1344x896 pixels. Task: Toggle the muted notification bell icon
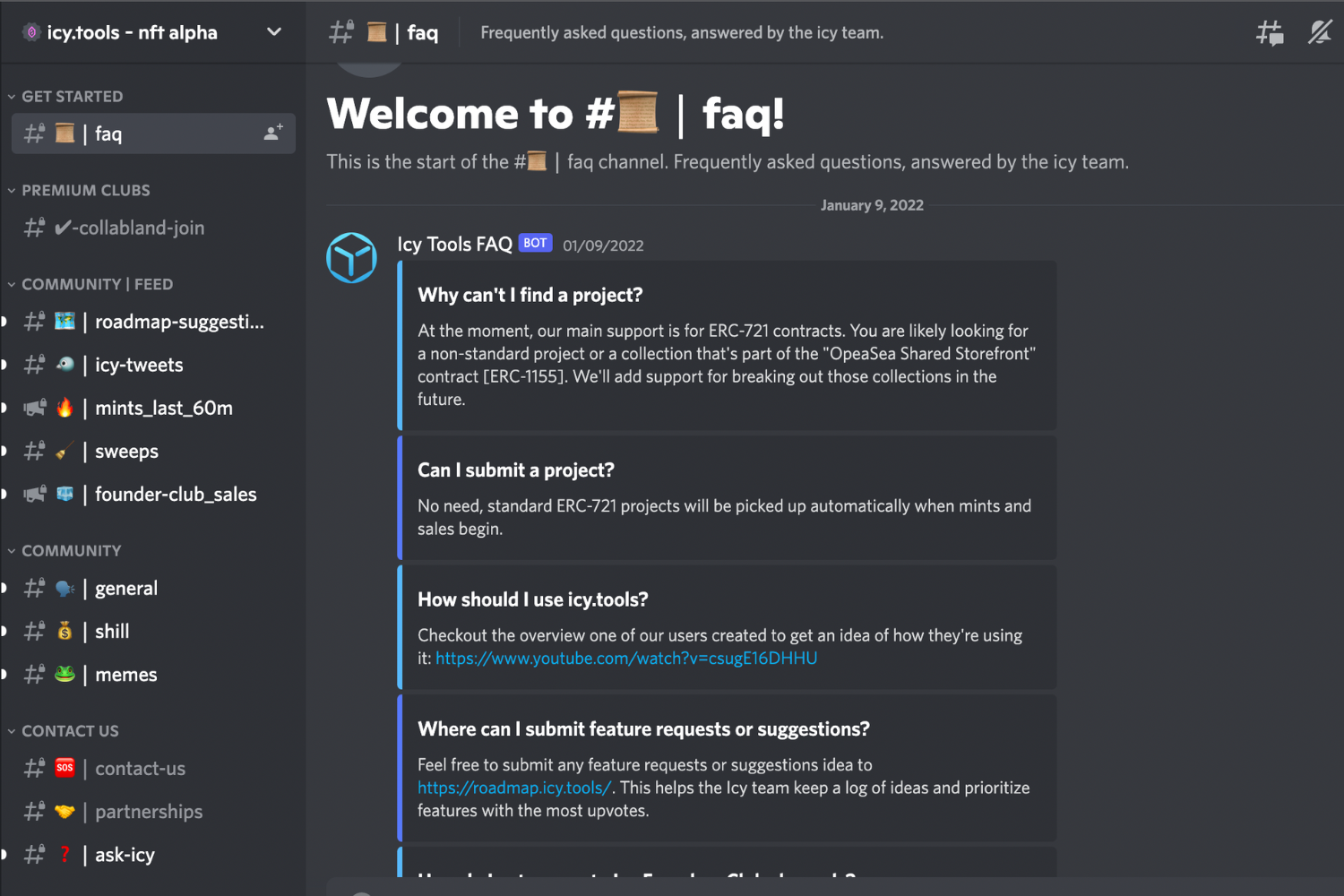coord(1319,33)
